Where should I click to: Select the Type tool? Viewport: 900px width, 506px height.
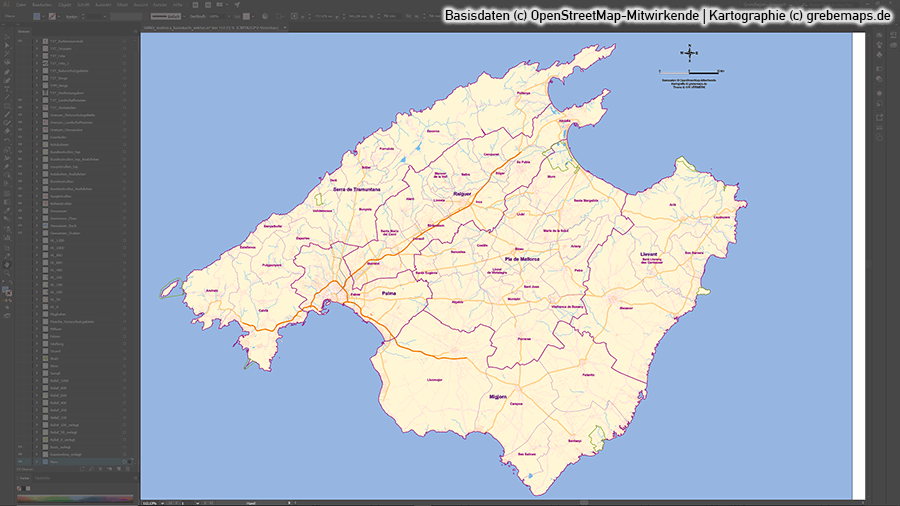(7, 90)
